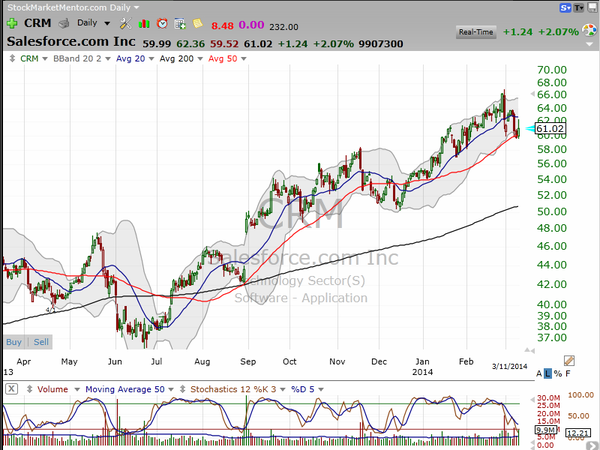Click the low price 59.52
The height and width of the screenshot is (450, 600).
pos(224,44)
